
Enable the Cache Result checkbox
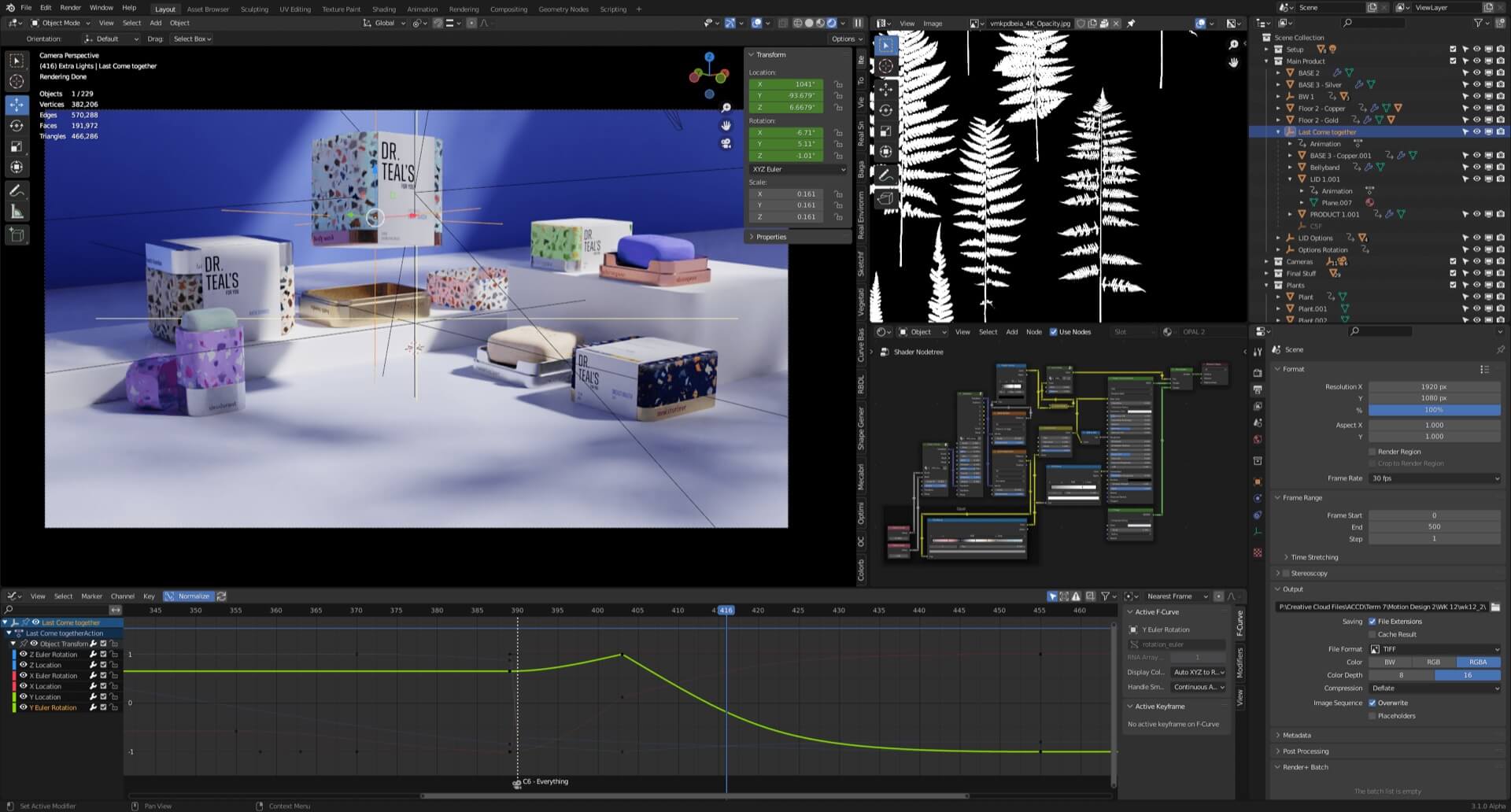1372,634
